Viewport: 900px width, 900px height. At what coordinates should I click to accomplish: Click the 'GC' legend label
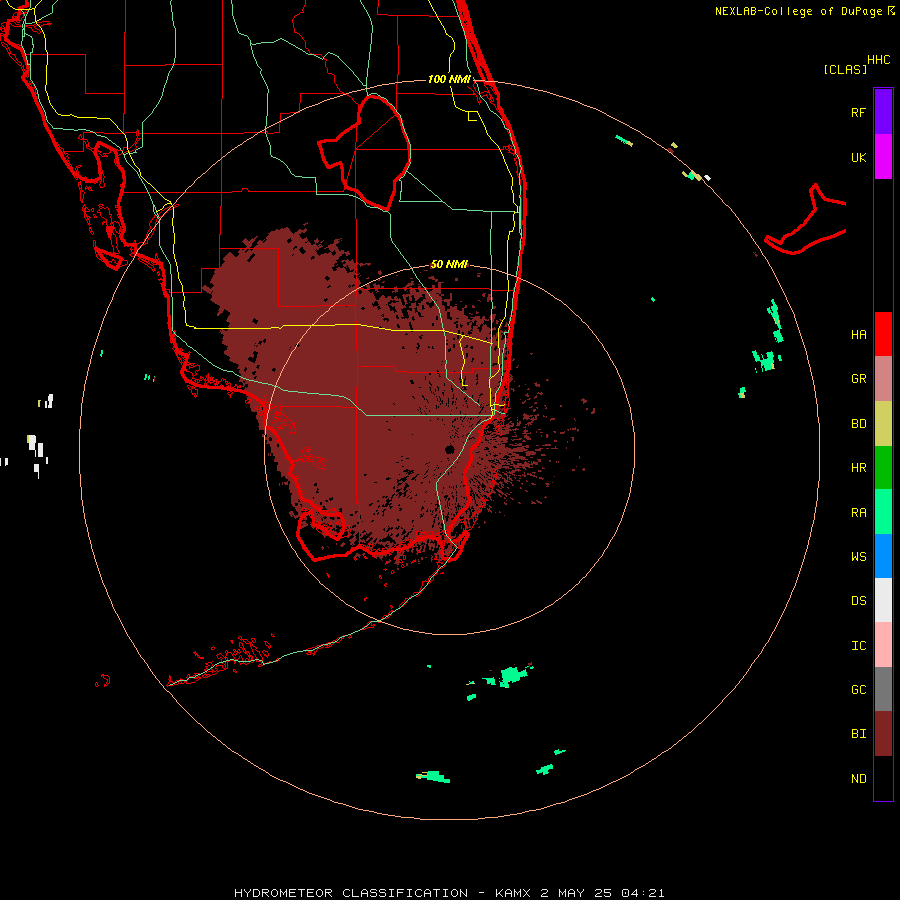858,690
